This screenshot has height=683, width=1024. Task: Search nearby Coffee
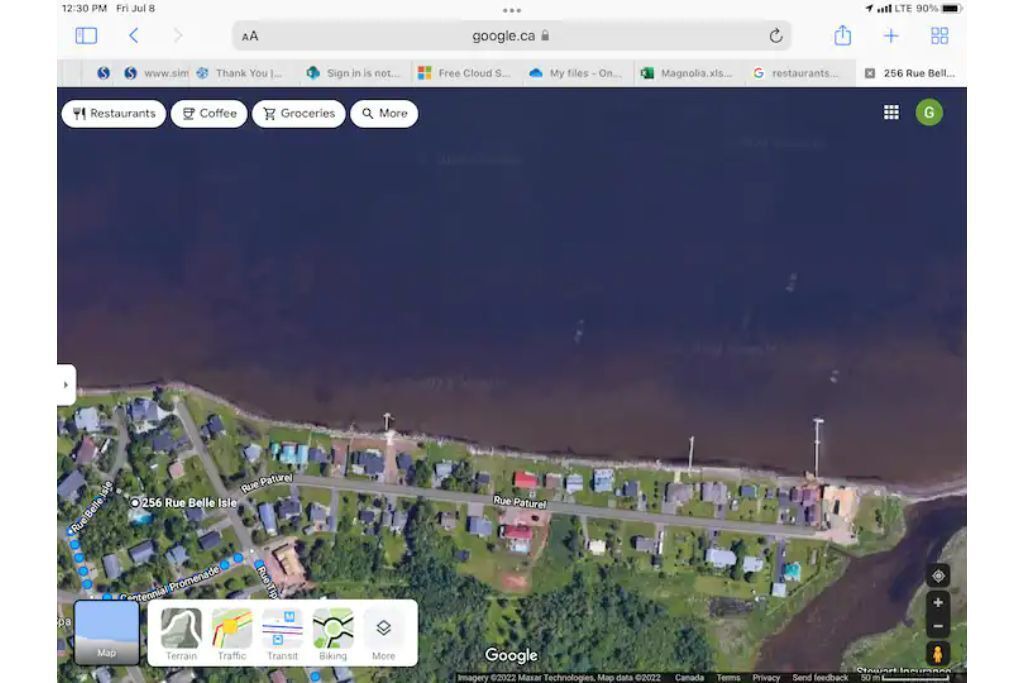209,114
